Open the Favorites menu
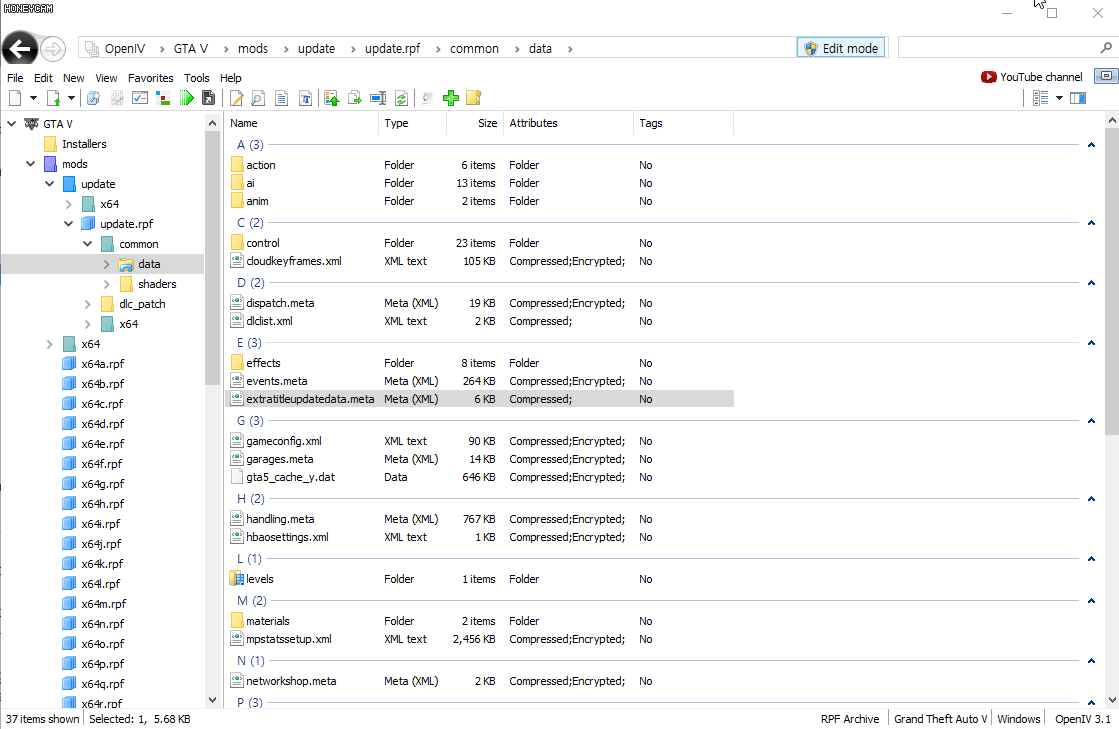Viewport: 1119px width, 729px height. (151, 78)
